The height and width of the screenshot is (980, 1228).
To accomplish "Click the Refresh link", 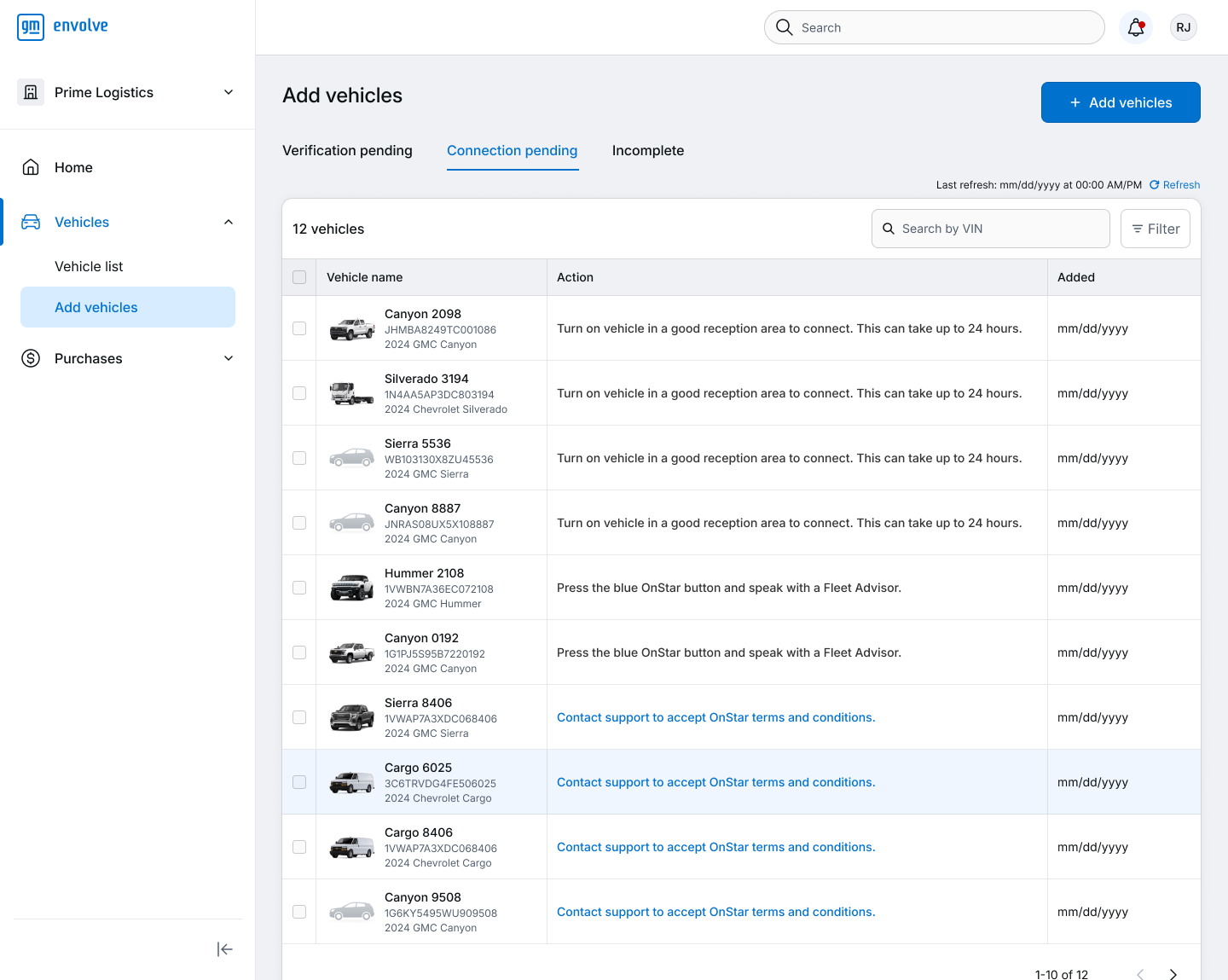I will [1181, 185].
